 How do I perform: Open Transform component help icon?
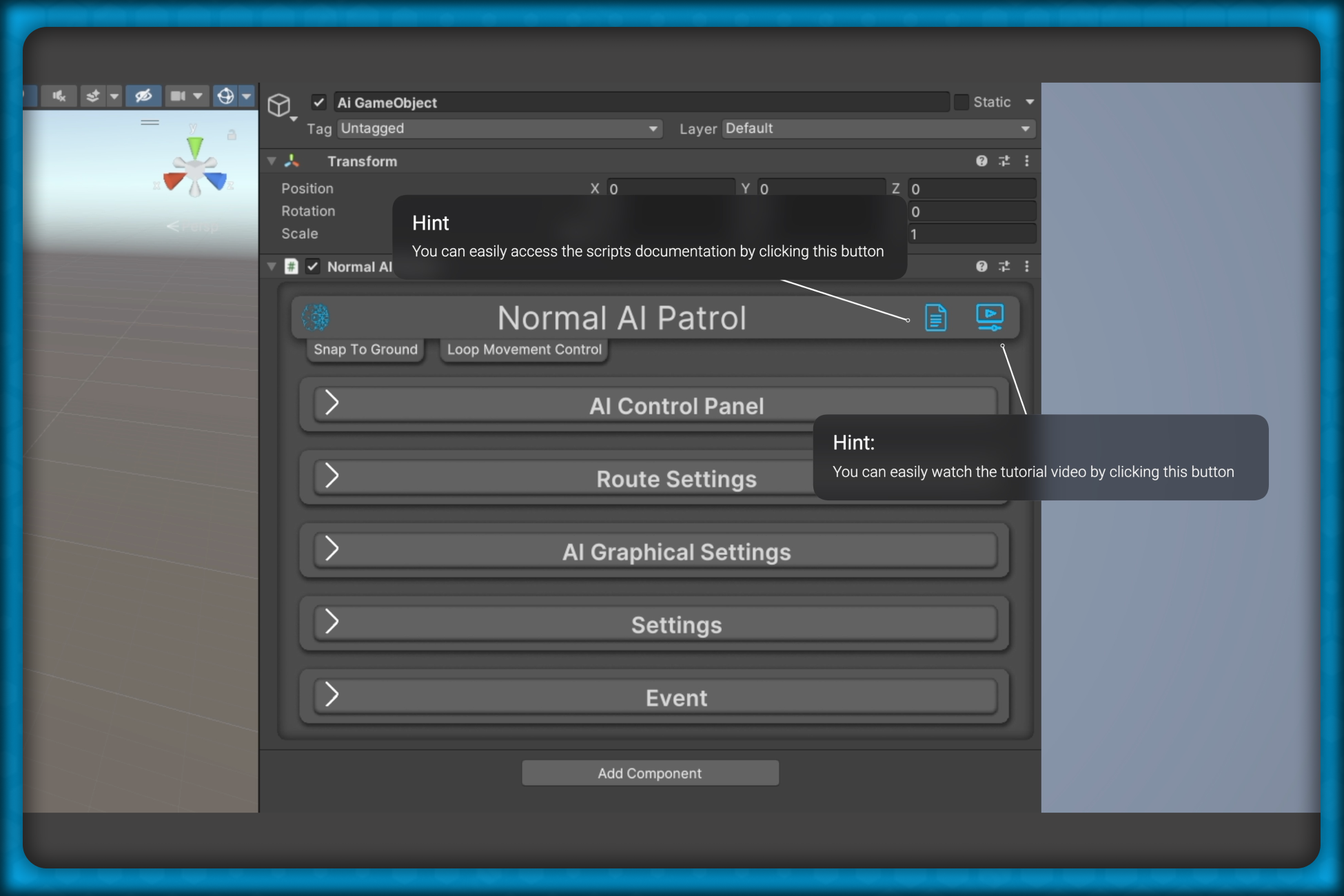pos(981,161)
